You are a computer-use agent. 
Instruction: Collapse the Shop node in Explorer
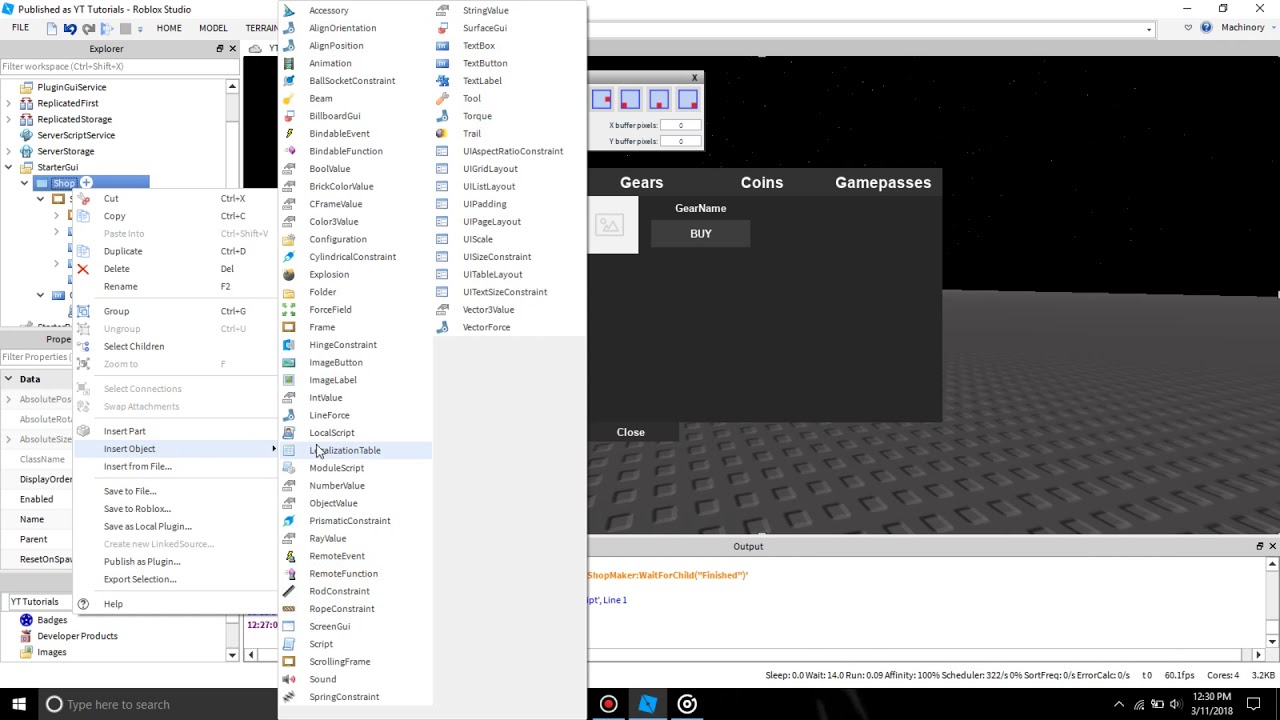25,183
